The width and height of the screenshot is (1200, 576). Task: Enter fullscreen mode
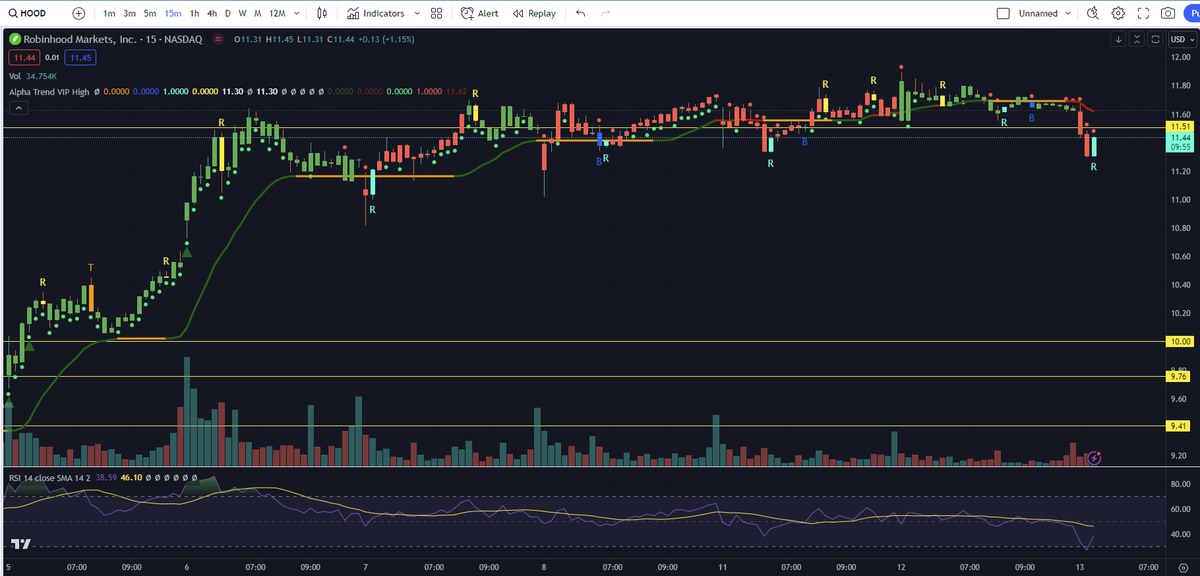coord(1143,14)
